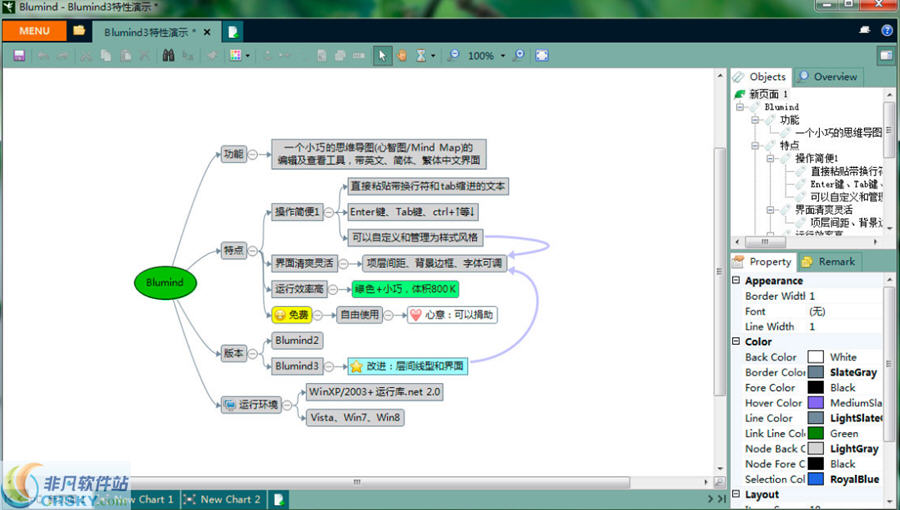Click the Line Width value field
Image resolution: width=900 pixels, height=510 pixels.
point(845,326)
